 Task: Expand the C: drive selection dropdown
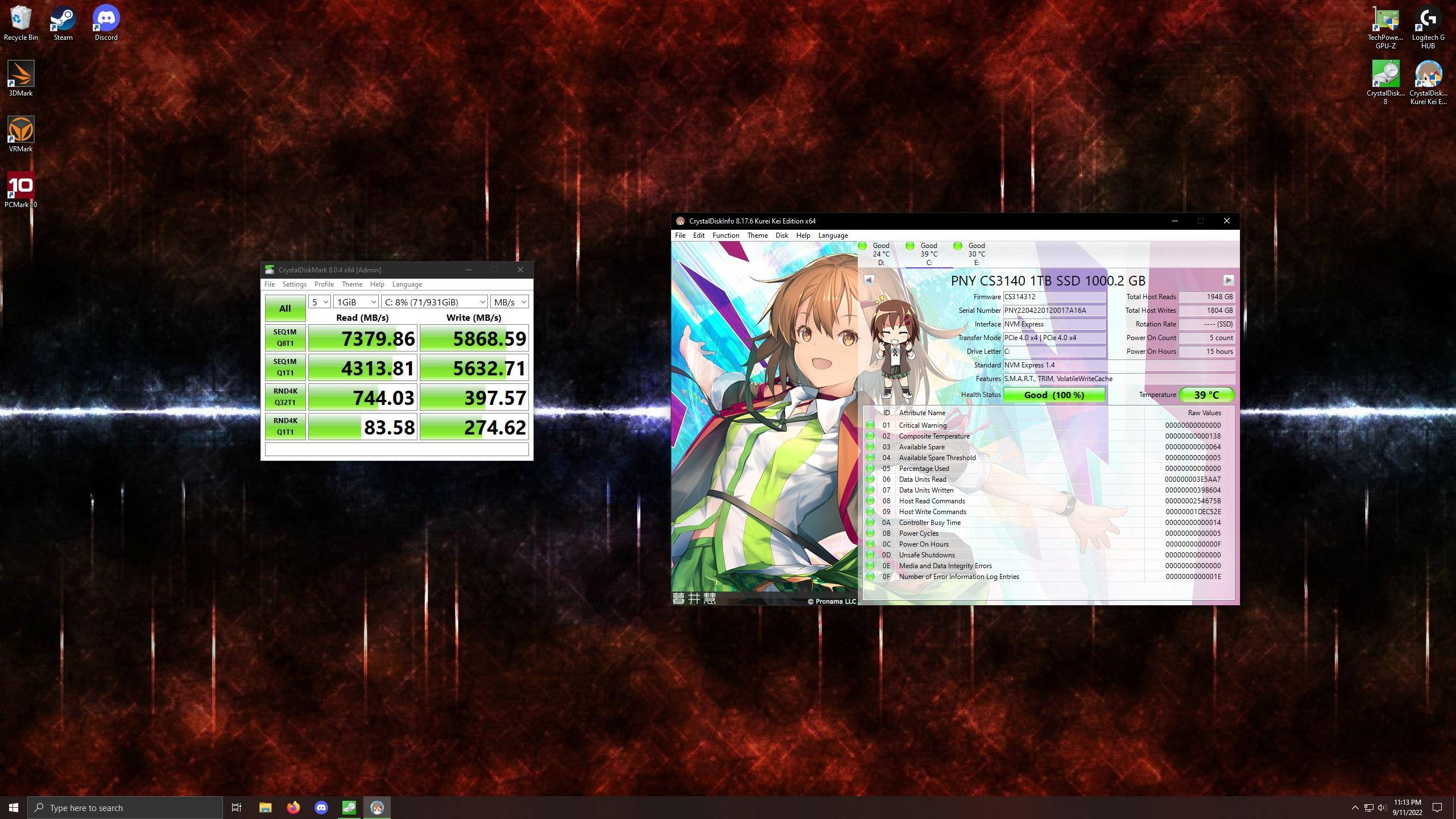click(434, 302)
